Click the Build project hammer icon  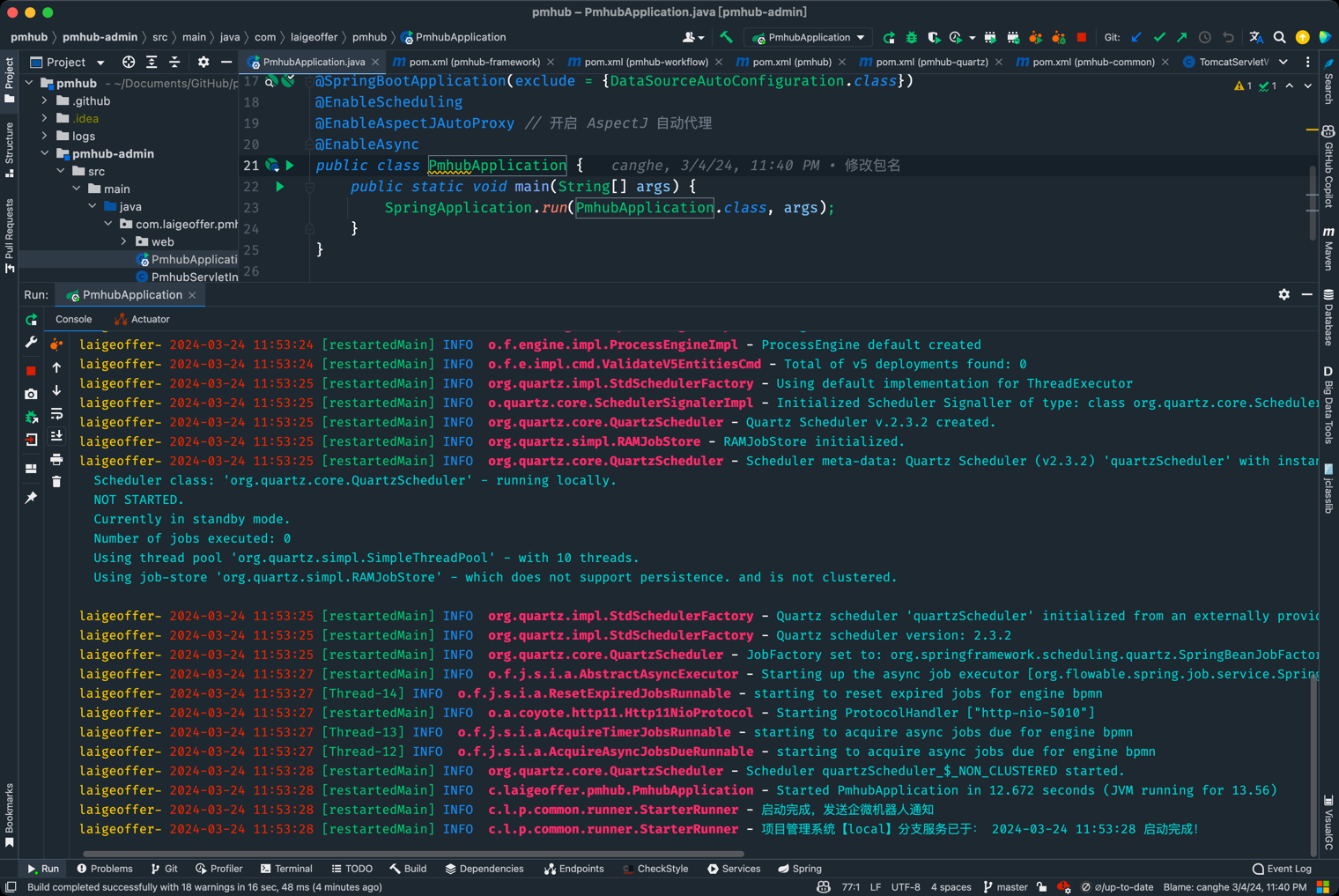point(726,37)
